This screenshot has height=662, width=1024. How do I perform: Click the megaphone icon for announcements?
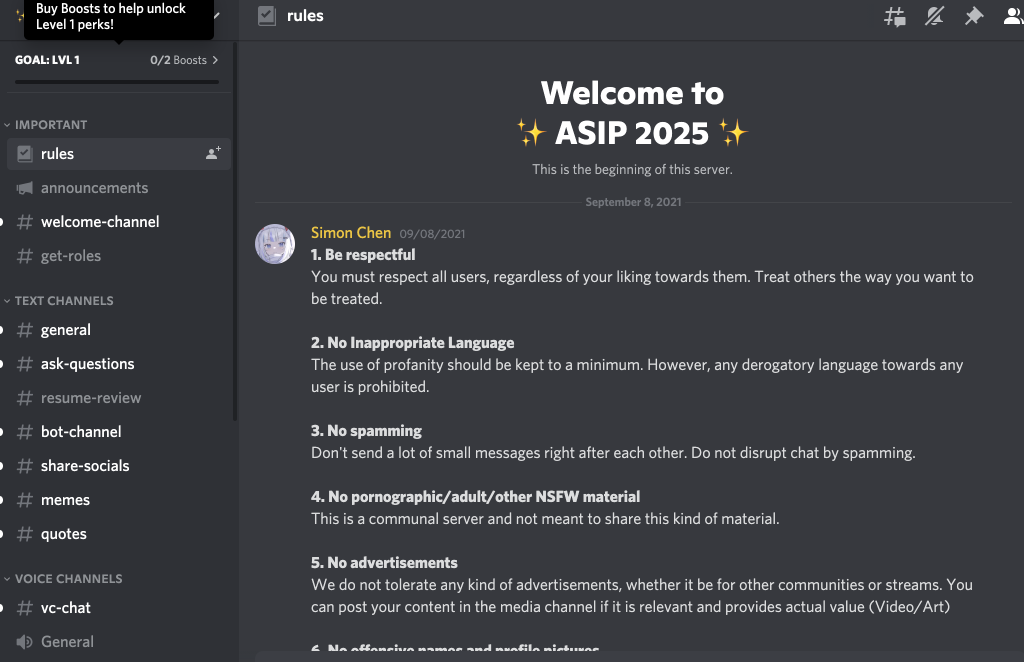pos(25,188)
